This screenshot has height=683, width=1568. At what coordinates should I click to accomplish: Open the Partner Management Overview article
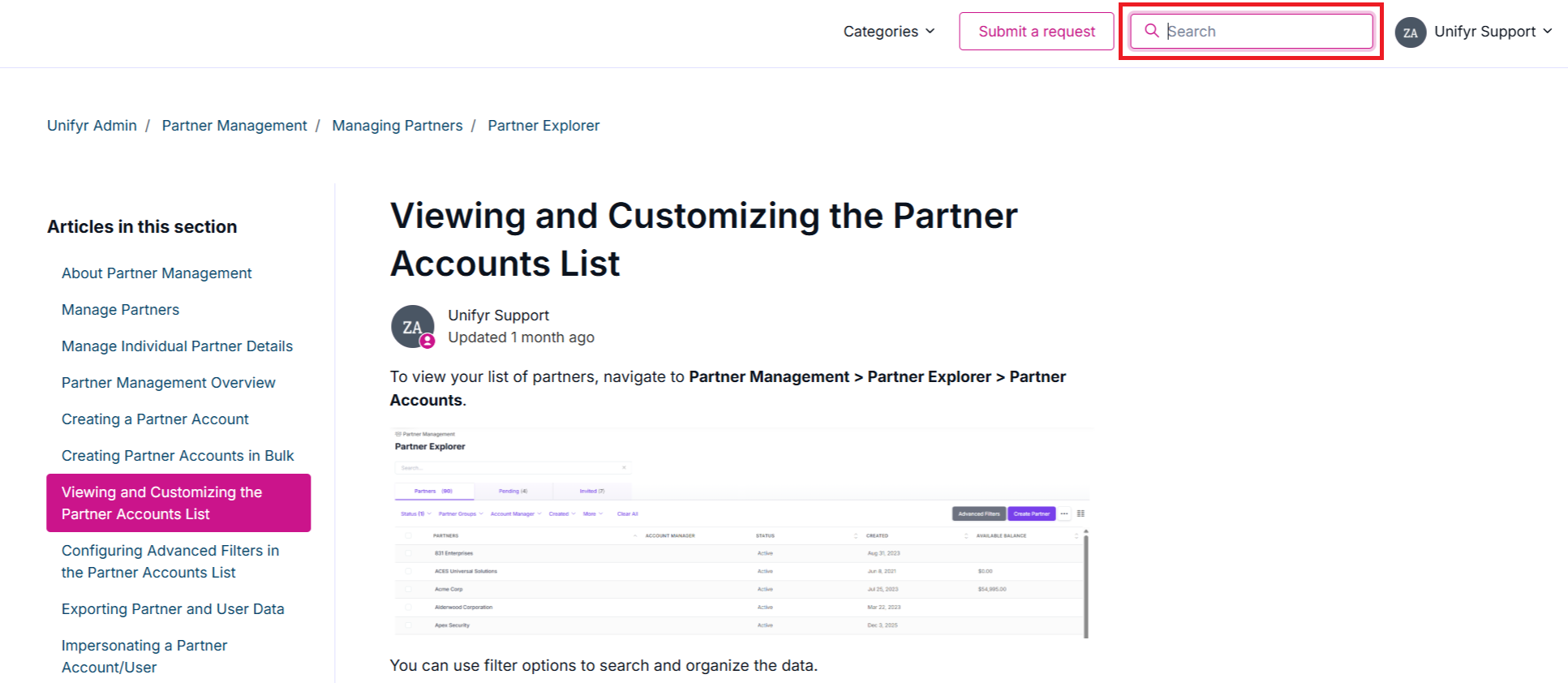pos(169,383)
